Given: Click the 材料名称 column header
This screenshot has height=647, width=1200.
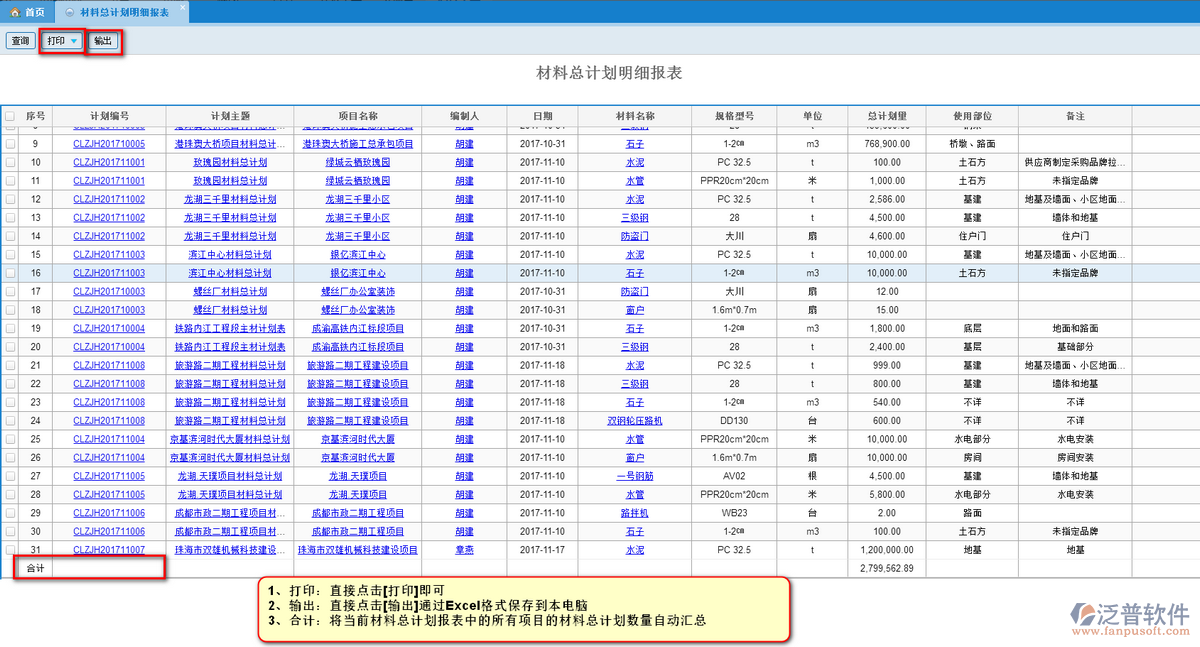Looking at the screenshot, I should click(x=634, y=116).
